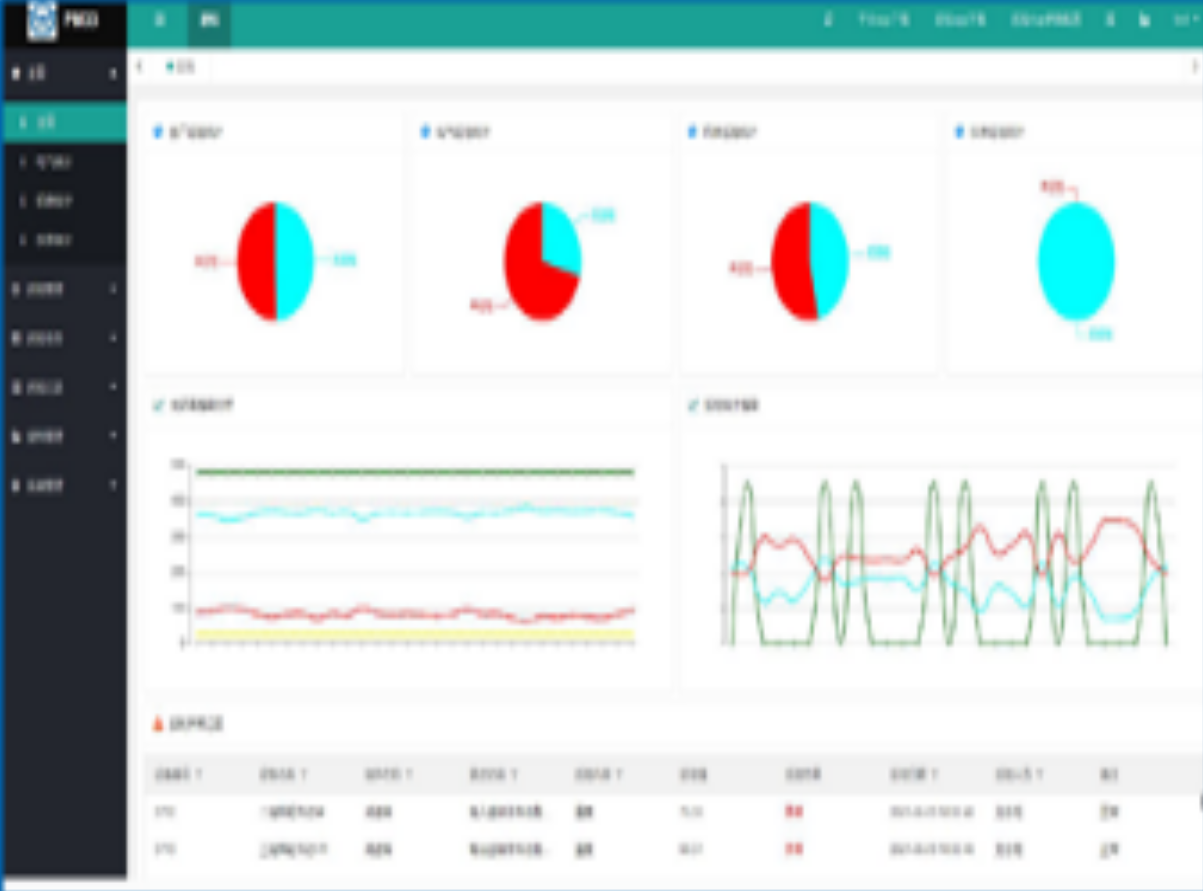This screenshot has width=1203, height=891.
Task: Sort by the third table column header
Action: (388, 774)
